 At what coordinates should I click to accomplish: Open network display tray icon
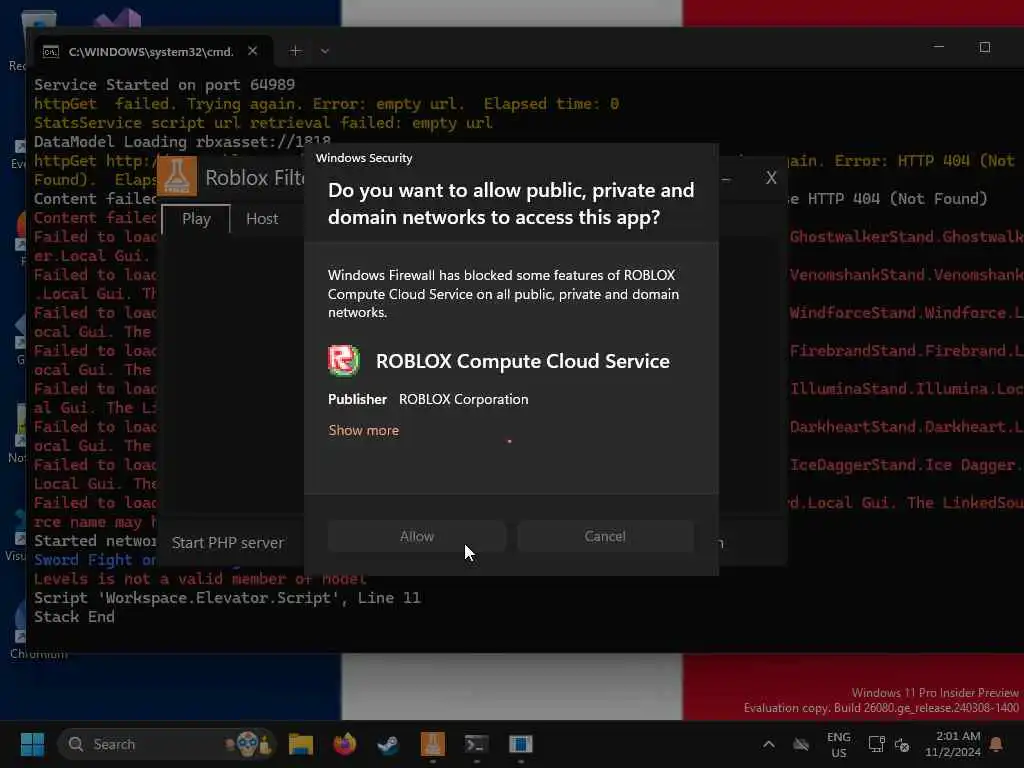[x=876, y=744]
